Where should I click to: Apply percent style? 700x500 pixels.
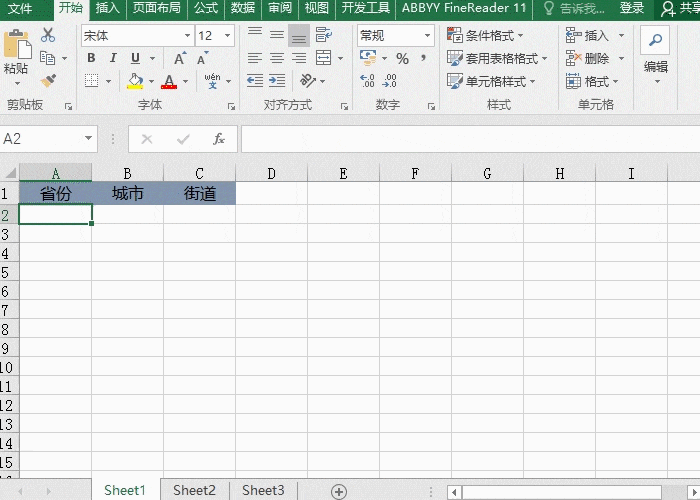coord(402,58)
